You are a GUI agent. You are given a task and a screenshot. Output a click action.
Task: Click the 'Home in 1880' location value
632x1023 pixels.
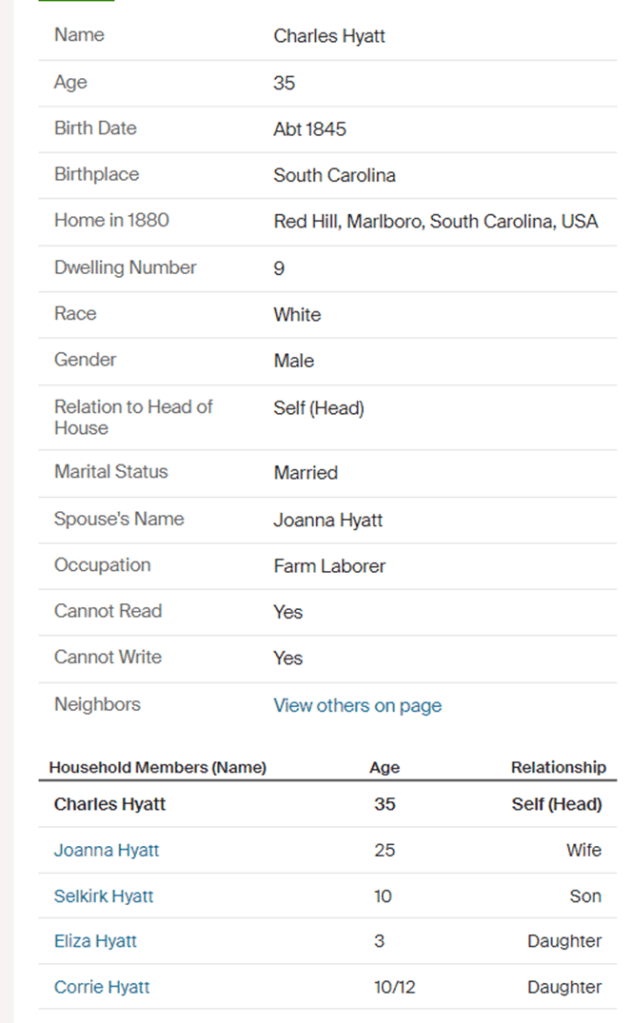[x=435, y=221]
